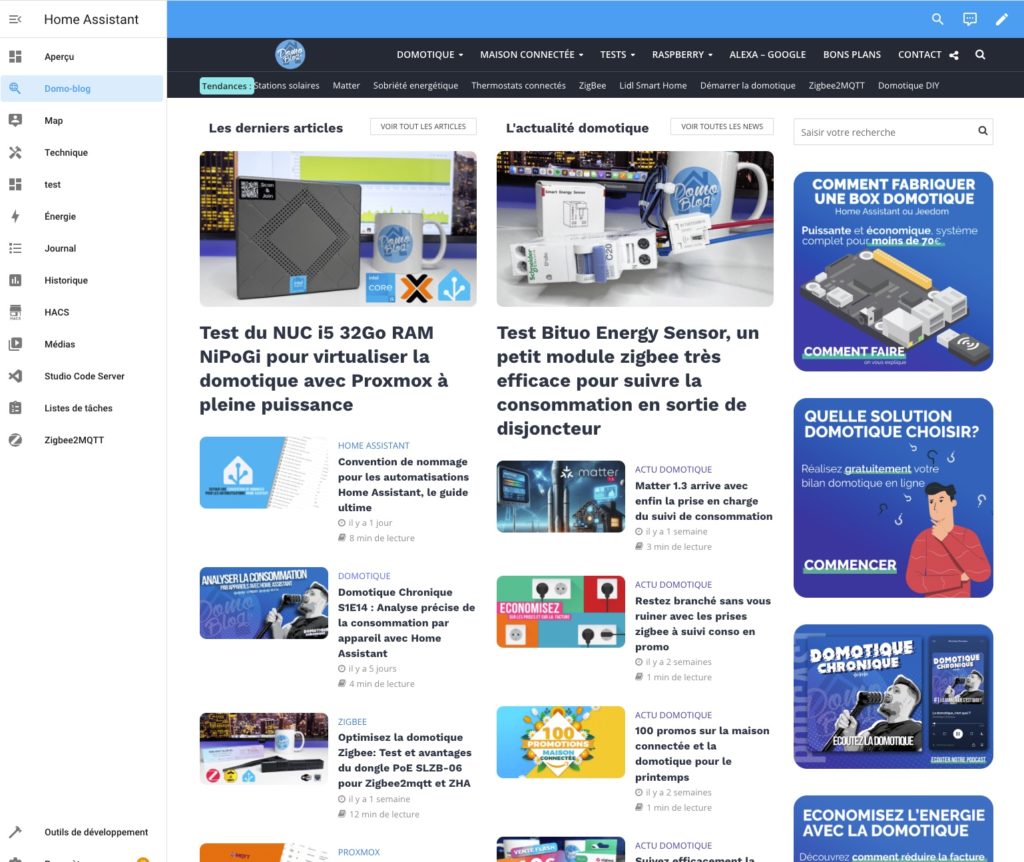
Task: Open the Énergie dashboard in sidebar
Action: pos(60,216)
